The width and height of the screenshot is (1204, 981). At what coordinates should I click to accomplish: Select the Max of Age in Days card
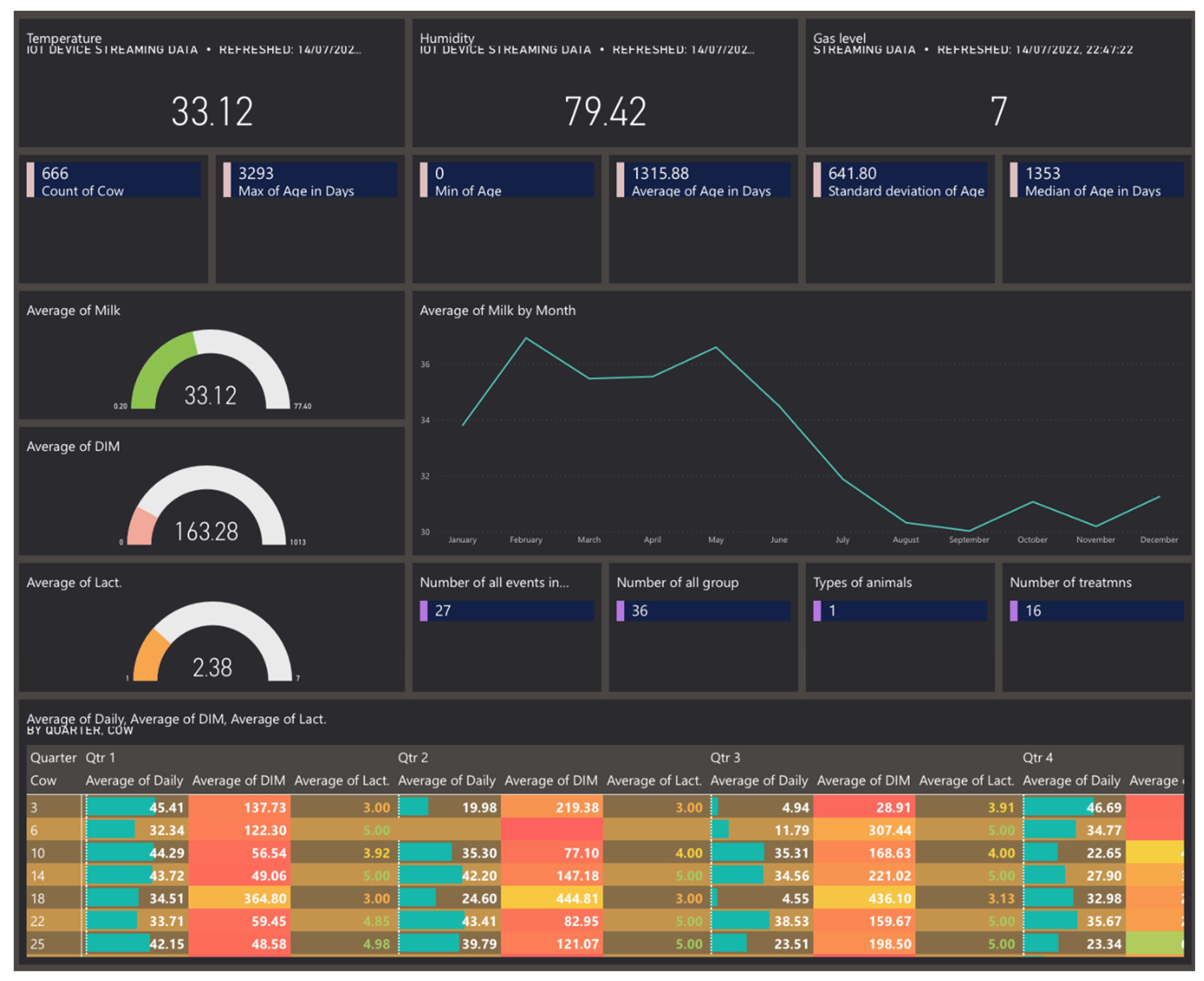(x=310, y=181)
